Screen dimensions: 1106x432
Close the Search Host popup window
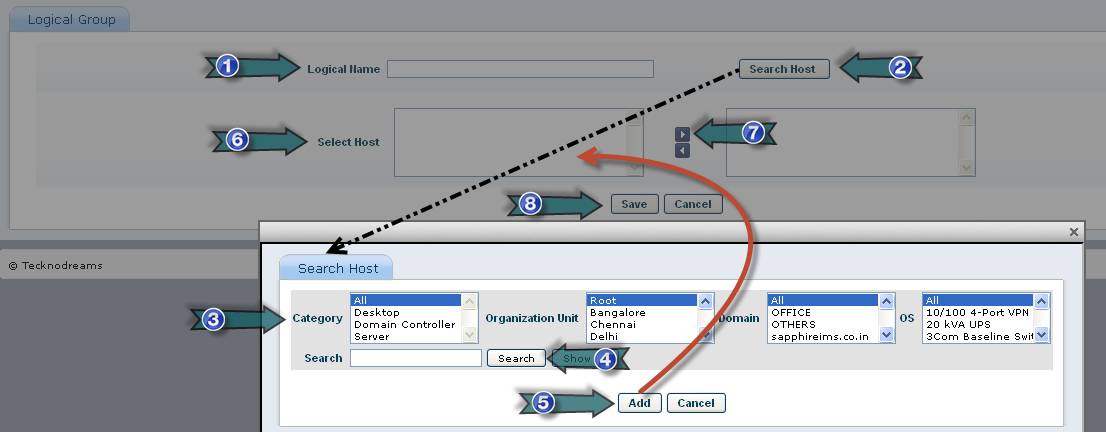tap(1074, 232)
